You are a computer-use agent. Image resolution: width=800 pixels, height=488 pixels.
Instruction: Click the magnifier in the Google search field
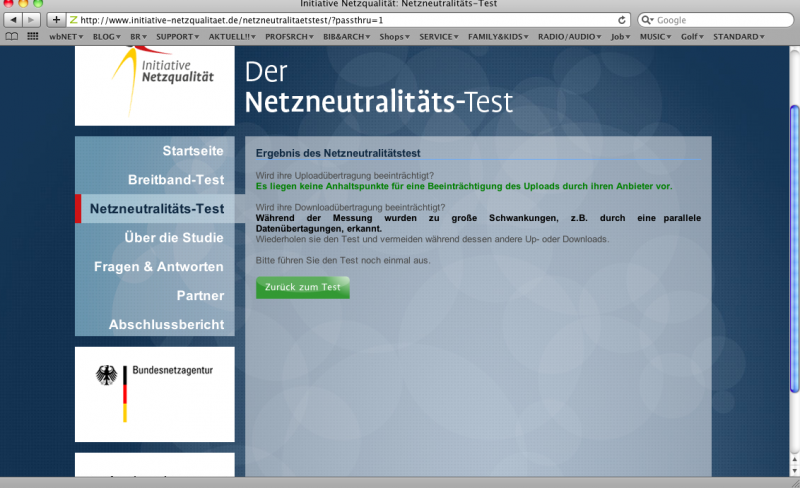[648, 20]
